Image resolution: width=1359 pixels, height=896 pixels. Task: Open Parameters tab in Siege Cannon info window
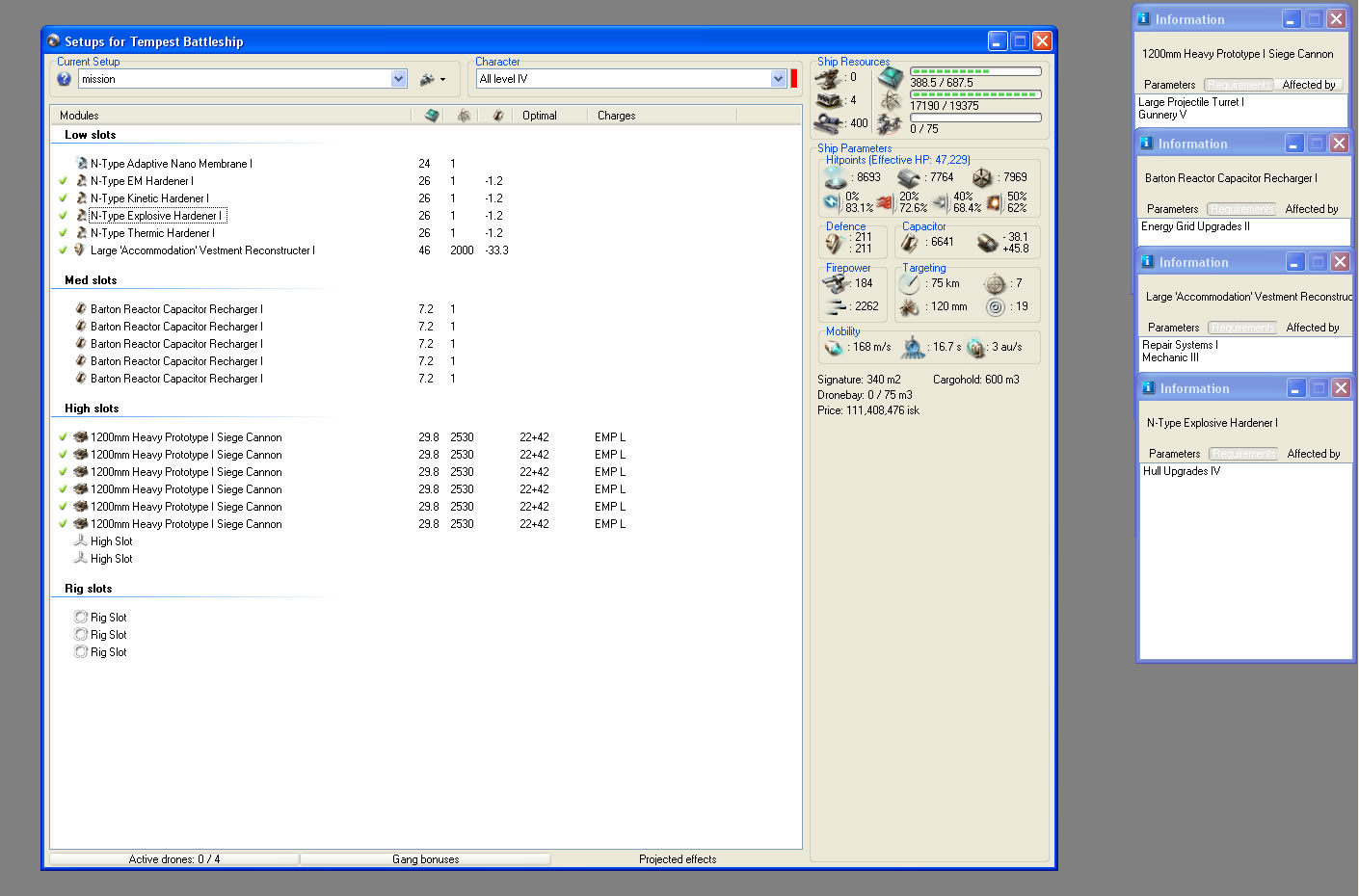[x=1169, y=85]
